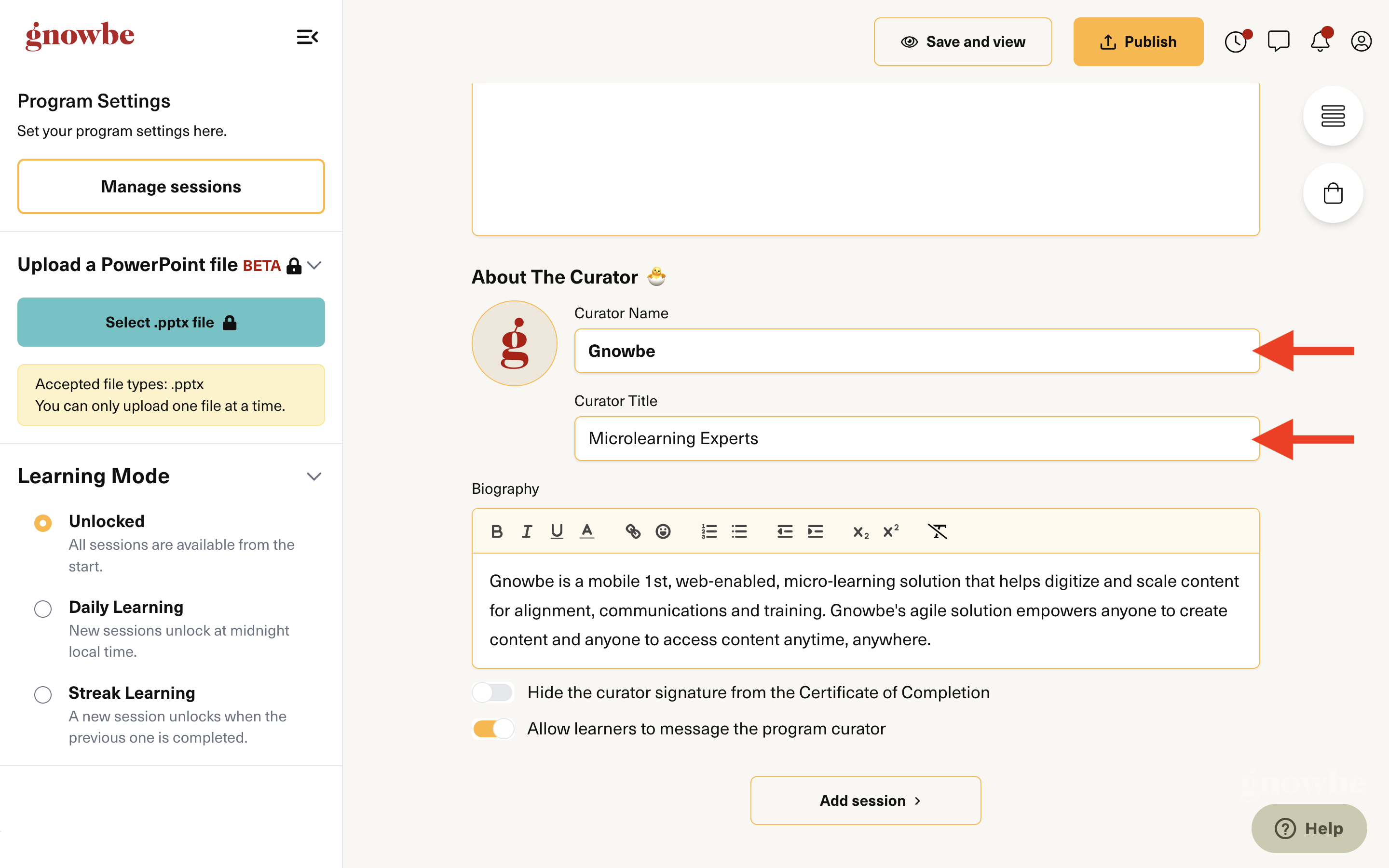This screenshot has width=1389, height=868.
Task: Click into the Biography text area
Action: 866,610
